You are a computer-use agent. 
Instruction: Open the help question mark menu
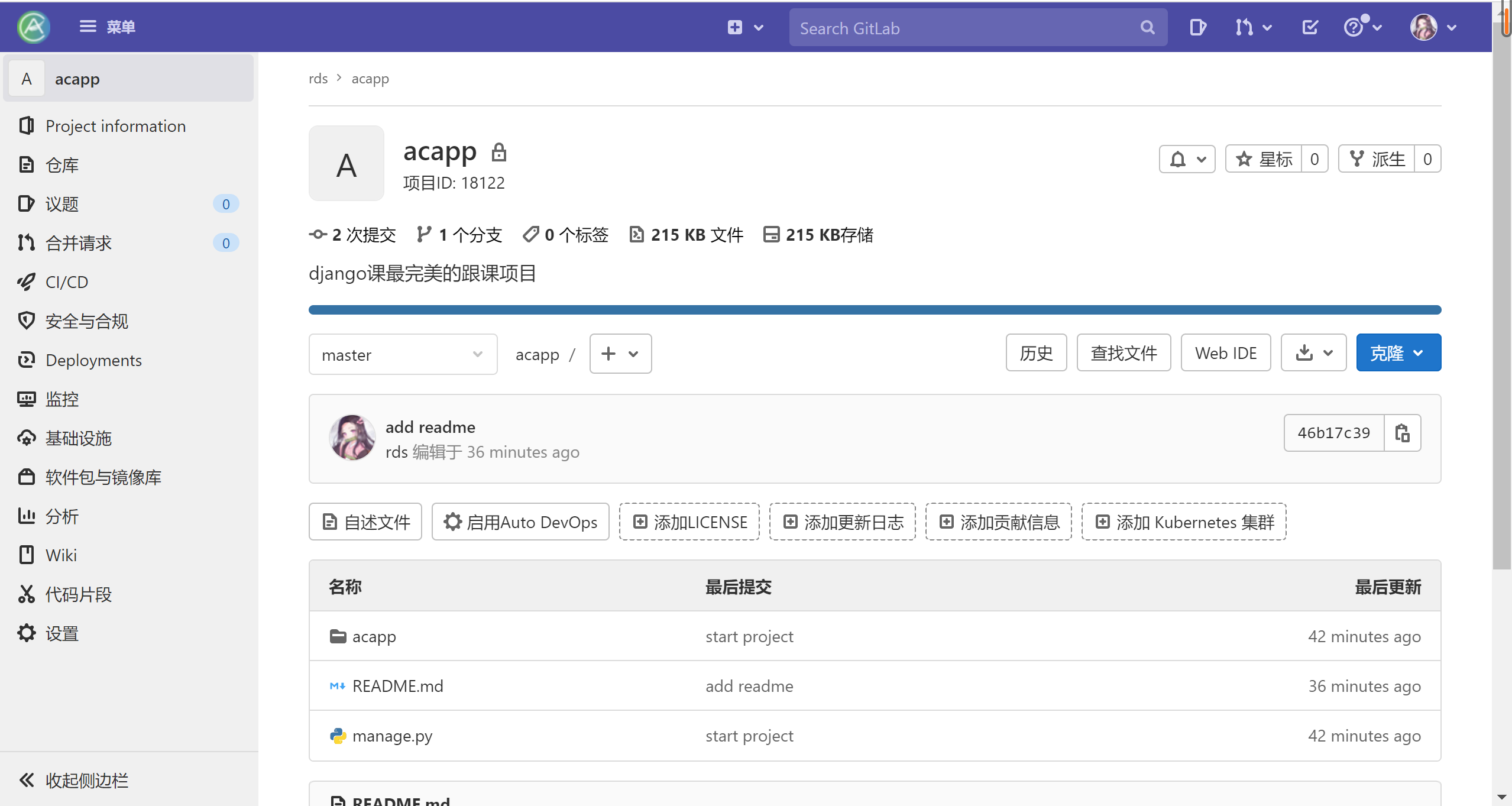(1363, 27)
